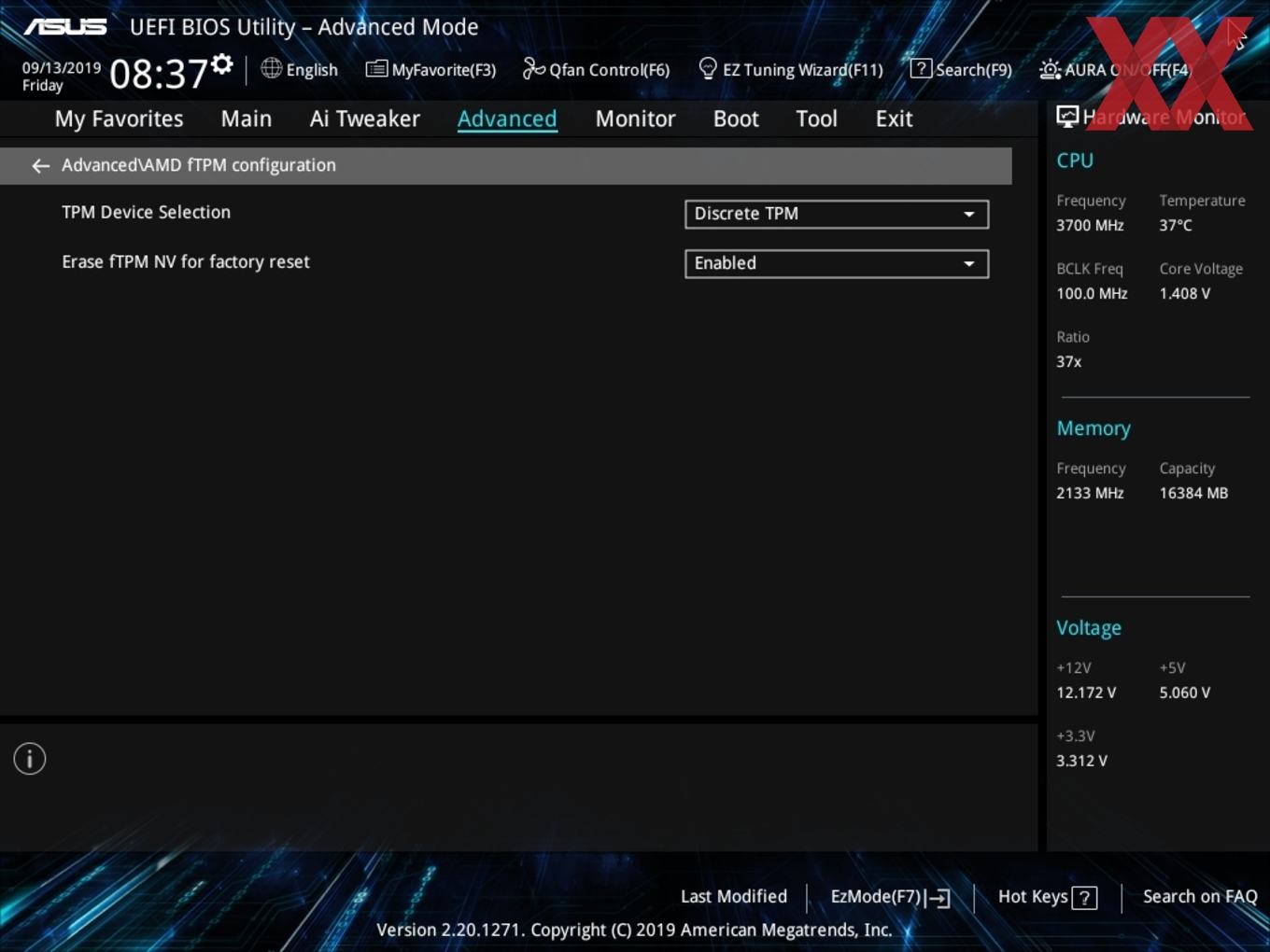The image size is (1270, 952).
Task: Click CPU temperature value 37°C
Action: [1176, 225]
